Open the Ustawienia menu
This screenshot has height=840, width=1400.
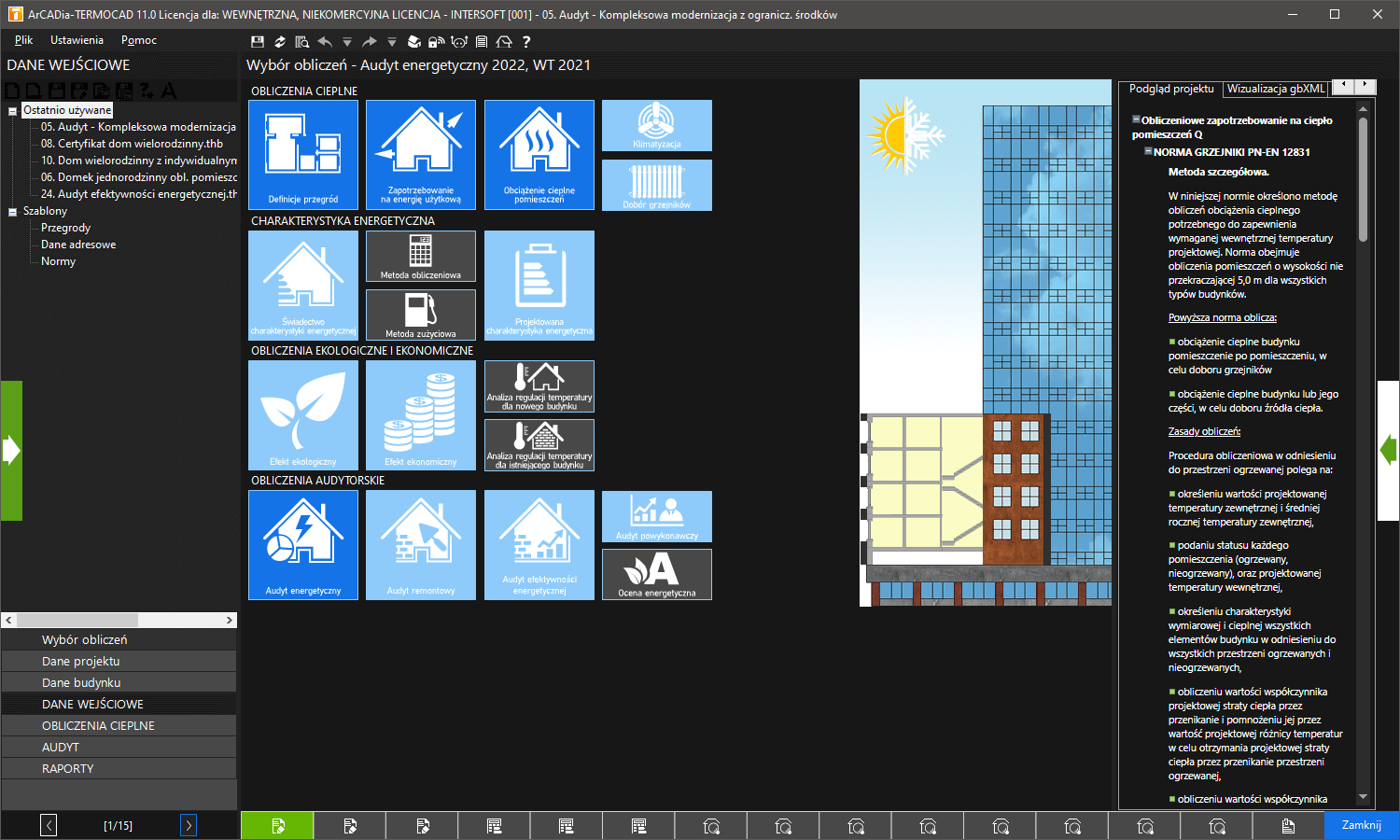click(x=77, y=40)
